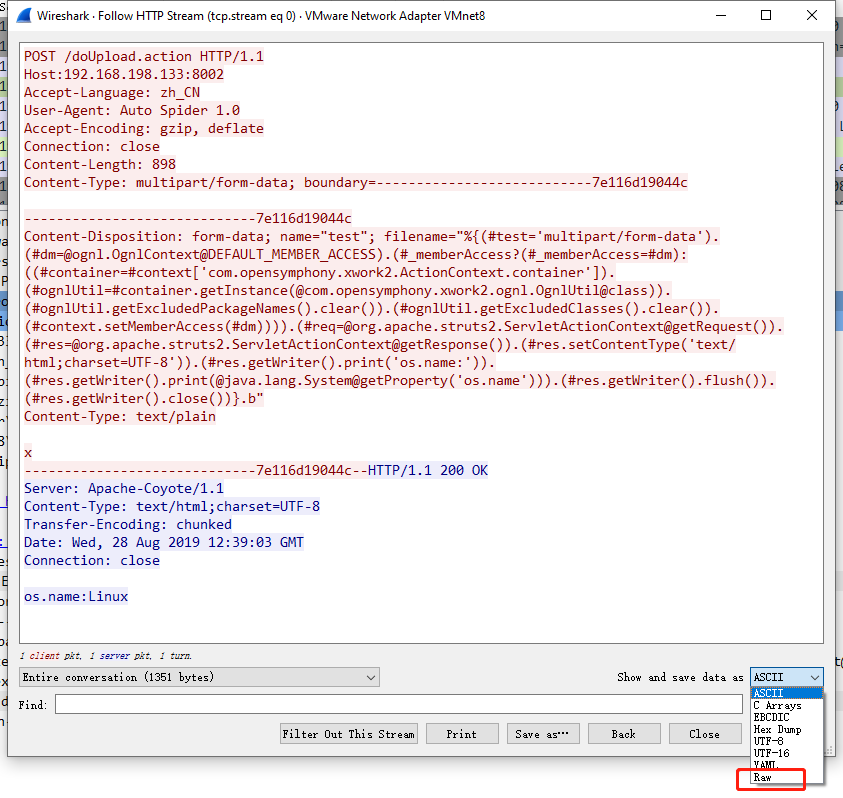Click the User-Agent: Auto Spider 1.0 line

click(x=132, y=110)
